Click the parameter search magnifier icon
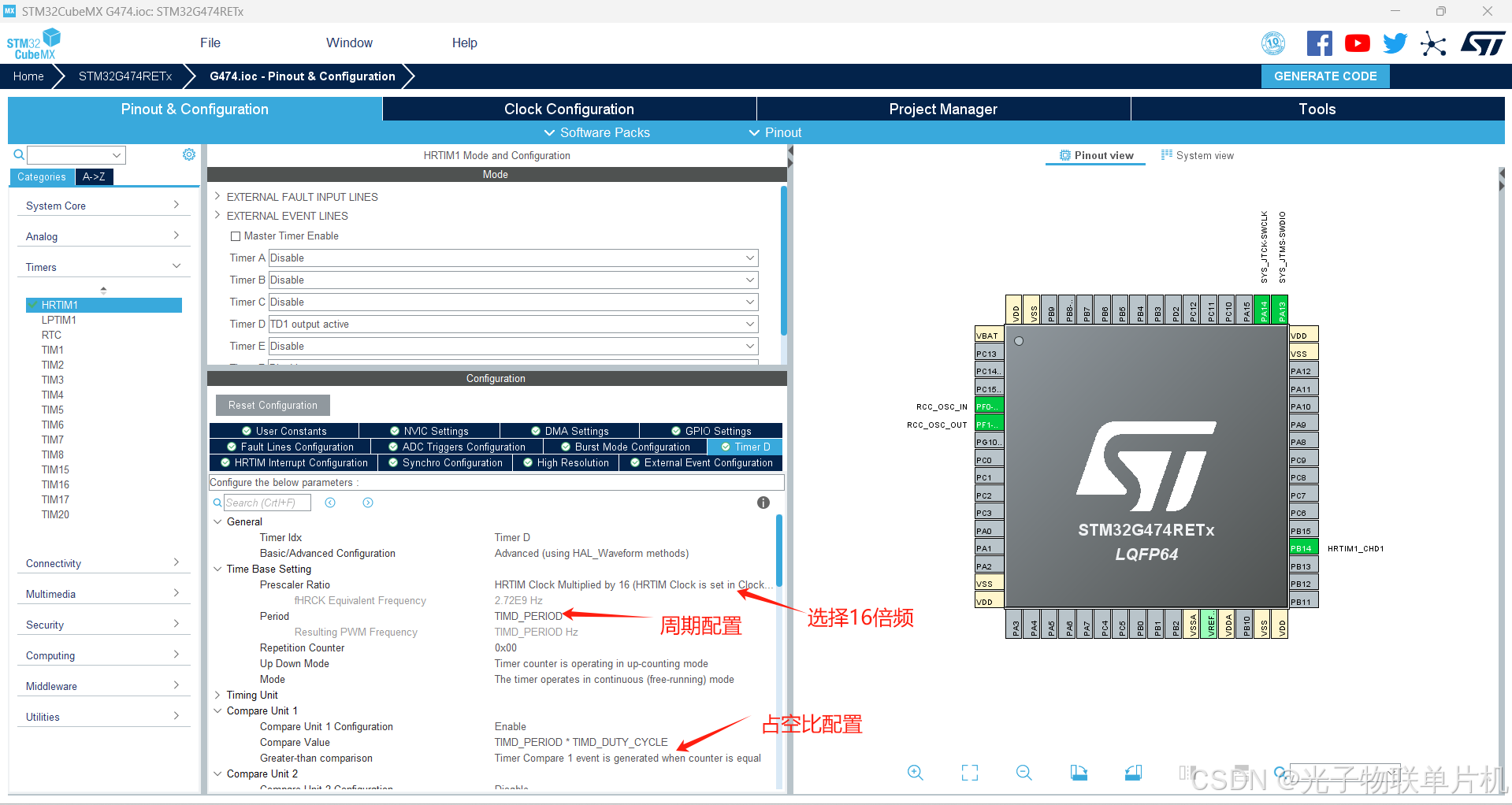This screenshot has height=805, width=1512. 217,503
